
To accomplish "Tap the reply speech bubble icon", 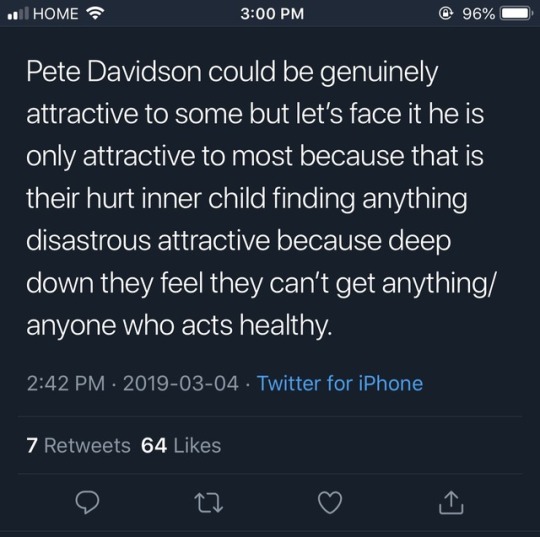I will point(87,503).
